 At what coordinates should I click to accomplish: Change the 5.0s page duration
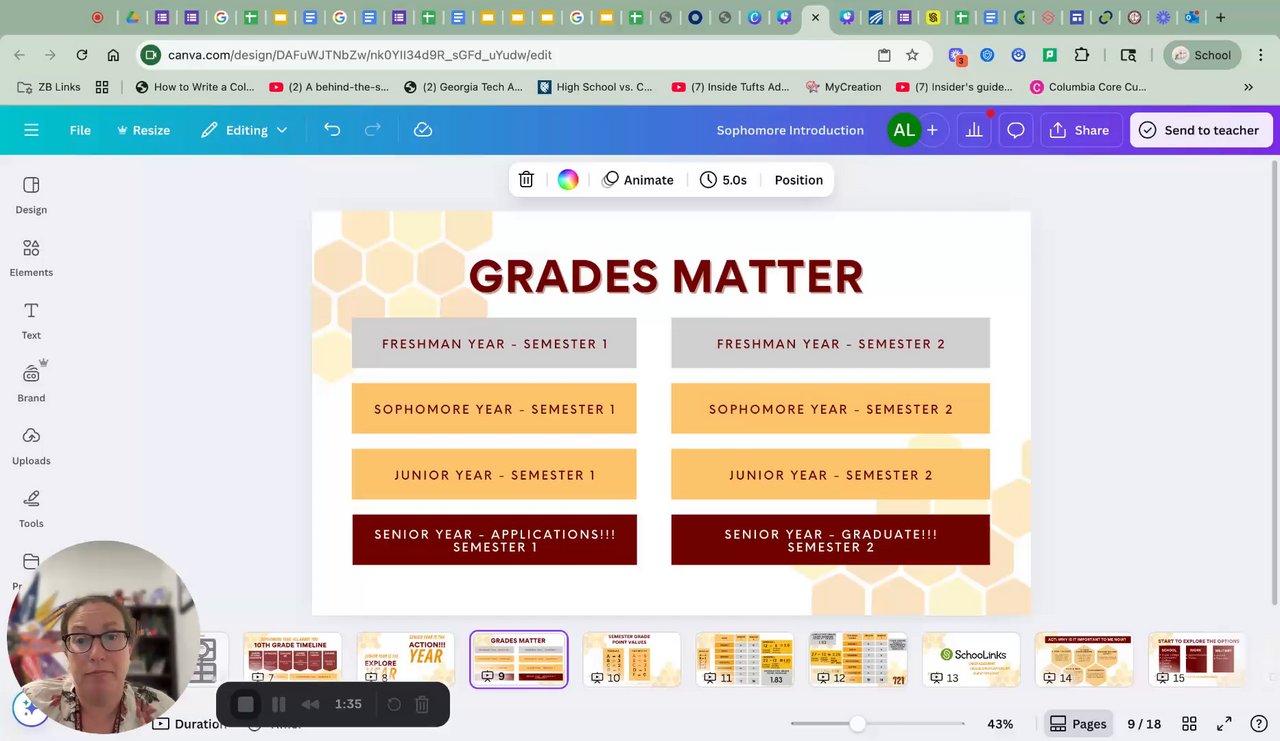[723, 180]
